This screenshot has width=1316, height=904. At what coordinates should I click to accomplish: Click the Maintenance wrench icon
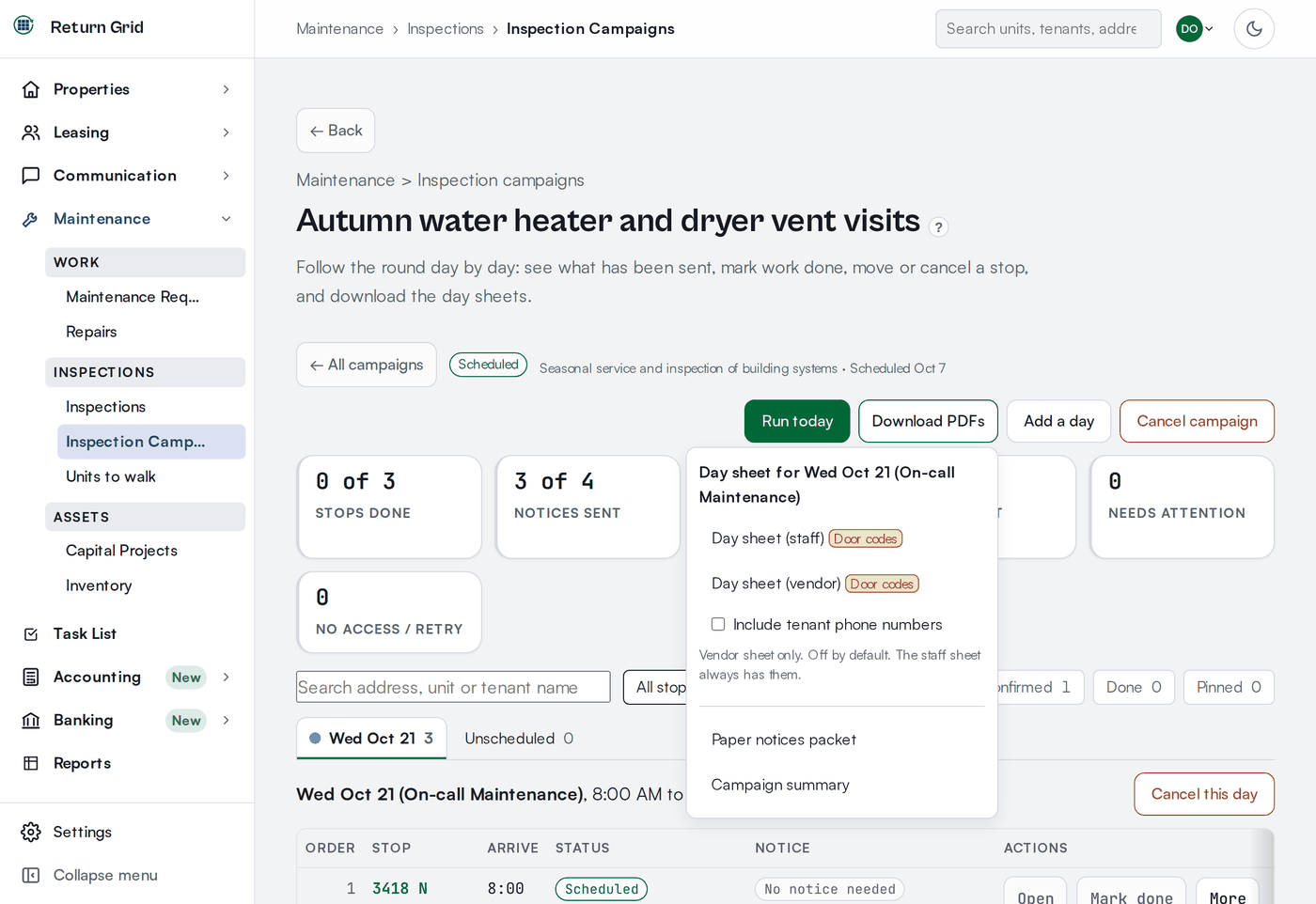[x=31, y=219]
